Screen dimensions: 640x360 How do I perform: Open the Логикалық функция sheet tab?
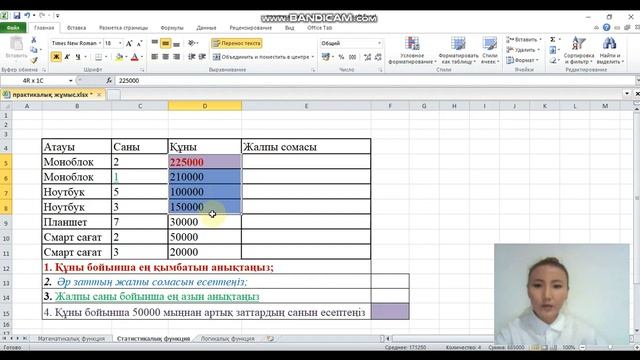[x=227, y=339]
